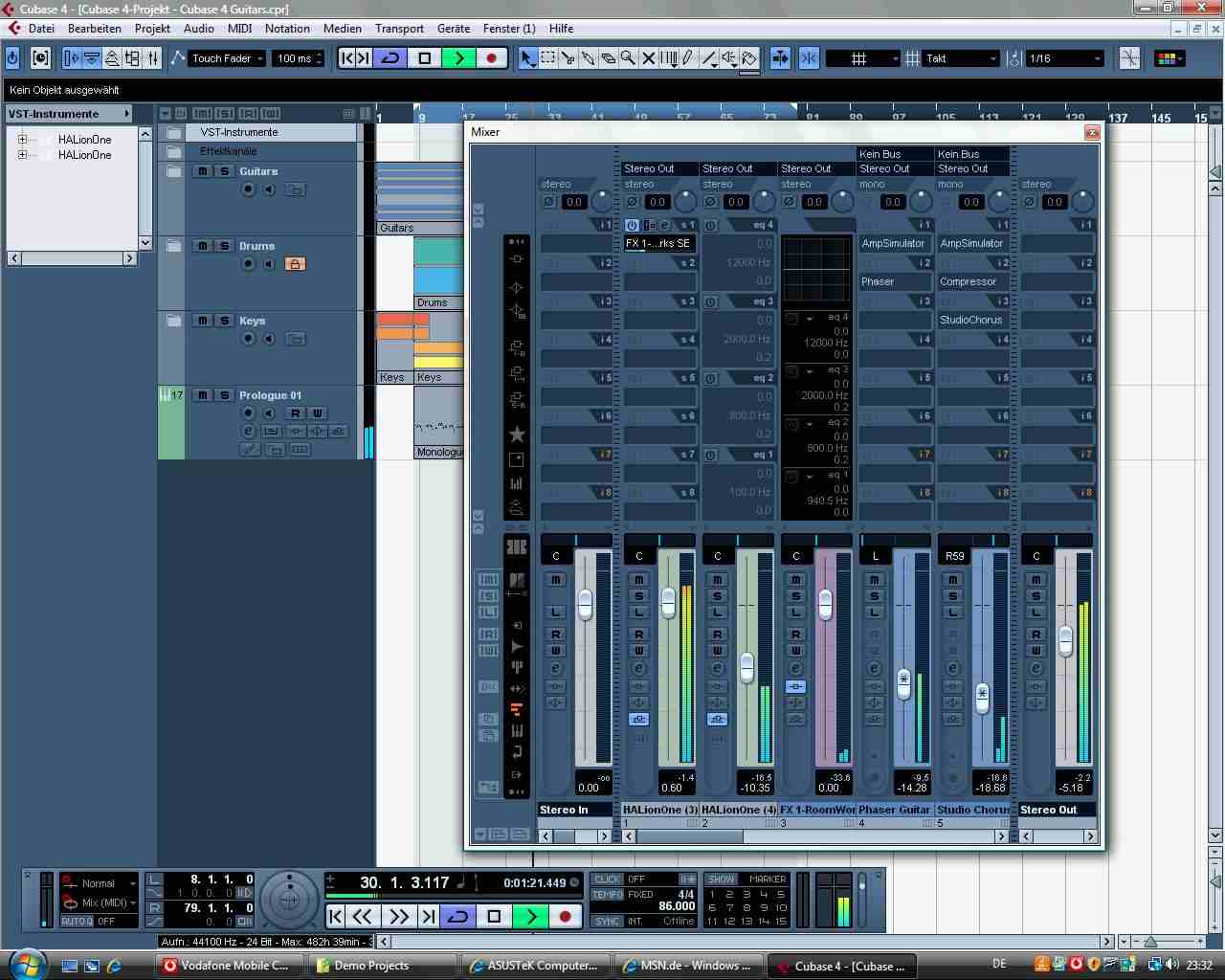The width and height of the screenshot is (1225, 980).
Task: Open Touch Fader automation mode dropdown
Action: pos(228,58)
